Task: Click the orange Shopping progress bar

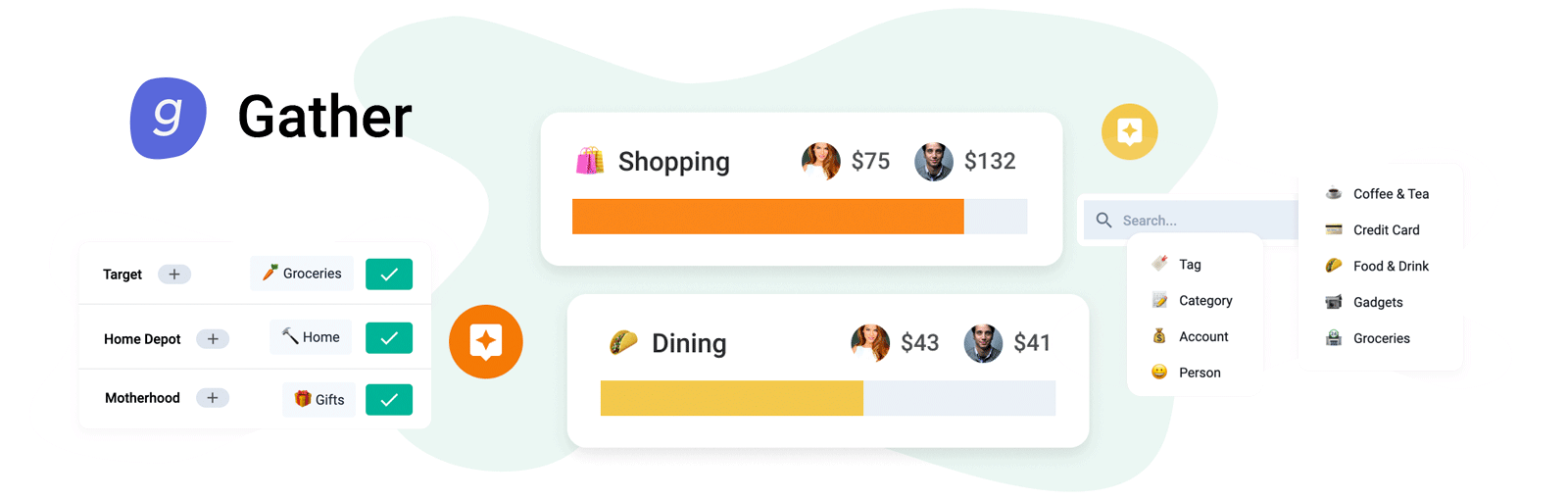Action: click(768, 217)
